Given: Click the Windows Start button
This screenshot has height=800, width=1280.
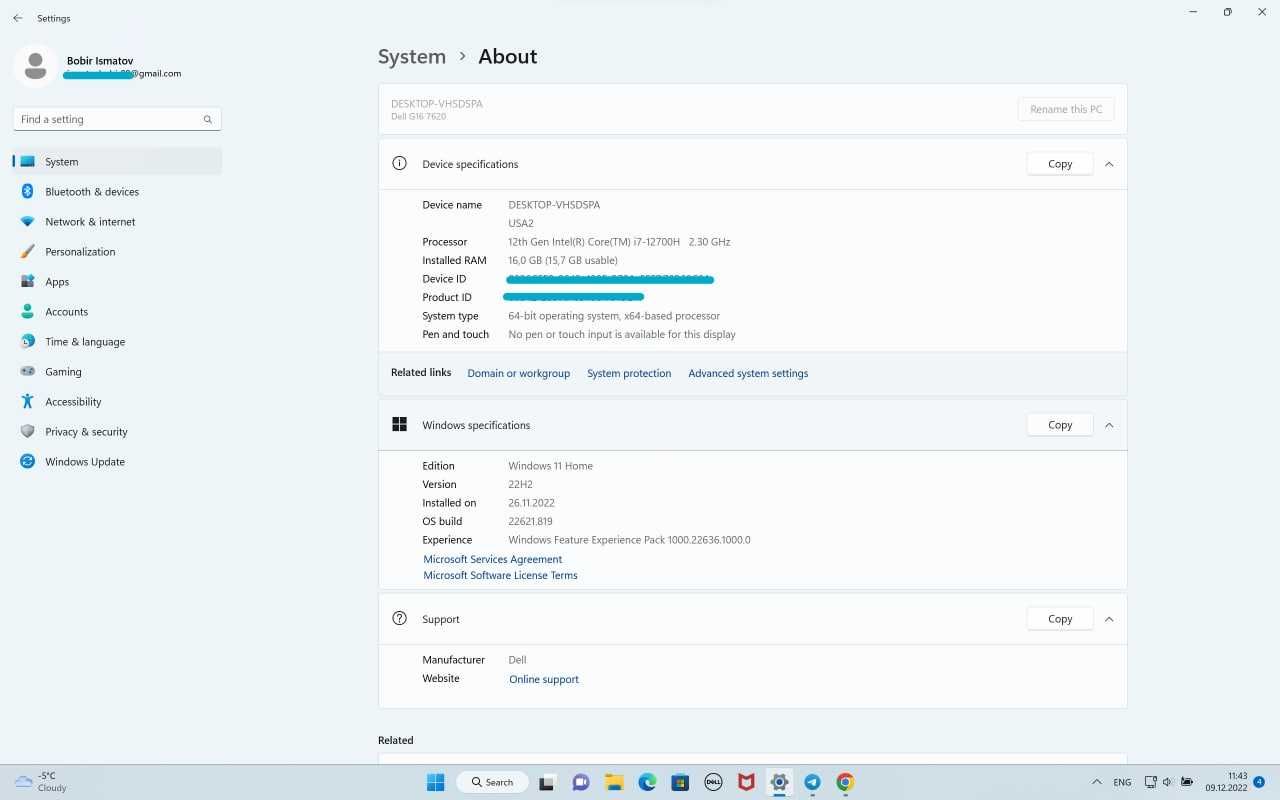Looking at the screenshot, I should tap(436, 782).
